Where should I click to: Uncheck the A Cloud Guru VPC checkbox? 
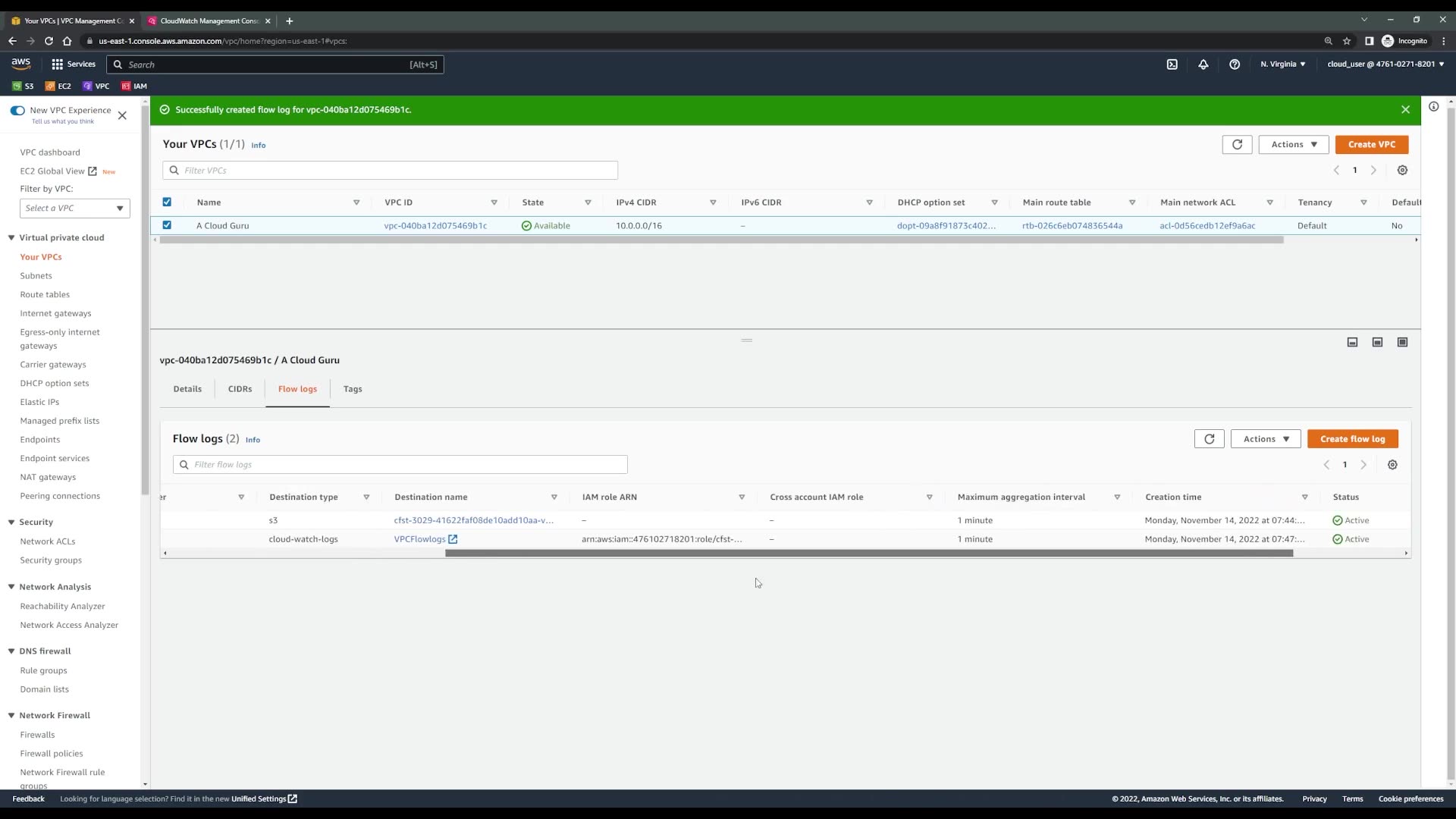[167, 225]
